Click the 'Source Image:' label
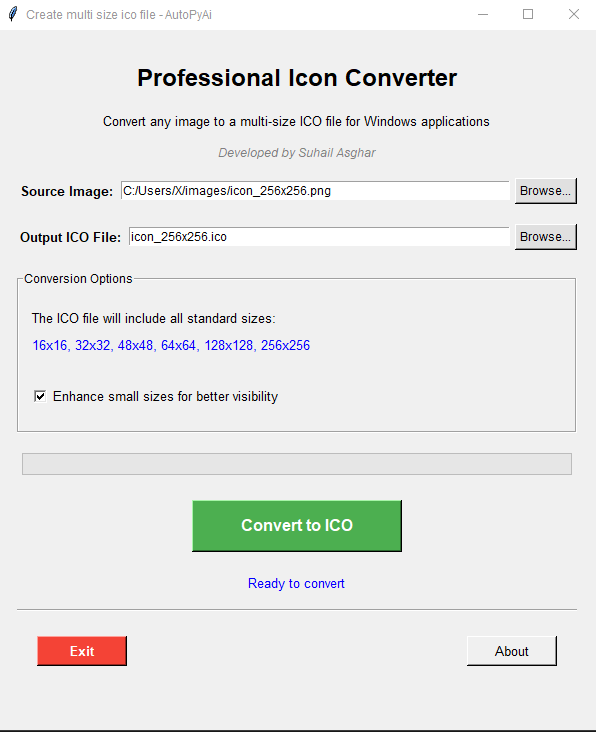The width and height of the screenshot is (596, 732). pos(67,191)
